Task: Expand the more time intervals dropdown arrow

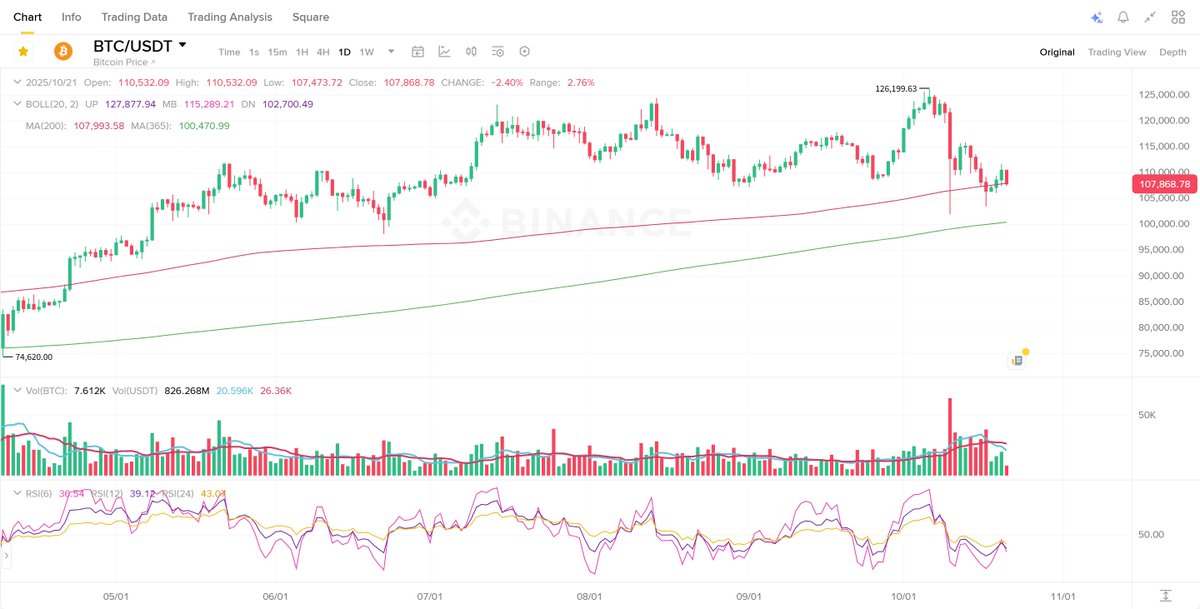Action: point(391,52)
